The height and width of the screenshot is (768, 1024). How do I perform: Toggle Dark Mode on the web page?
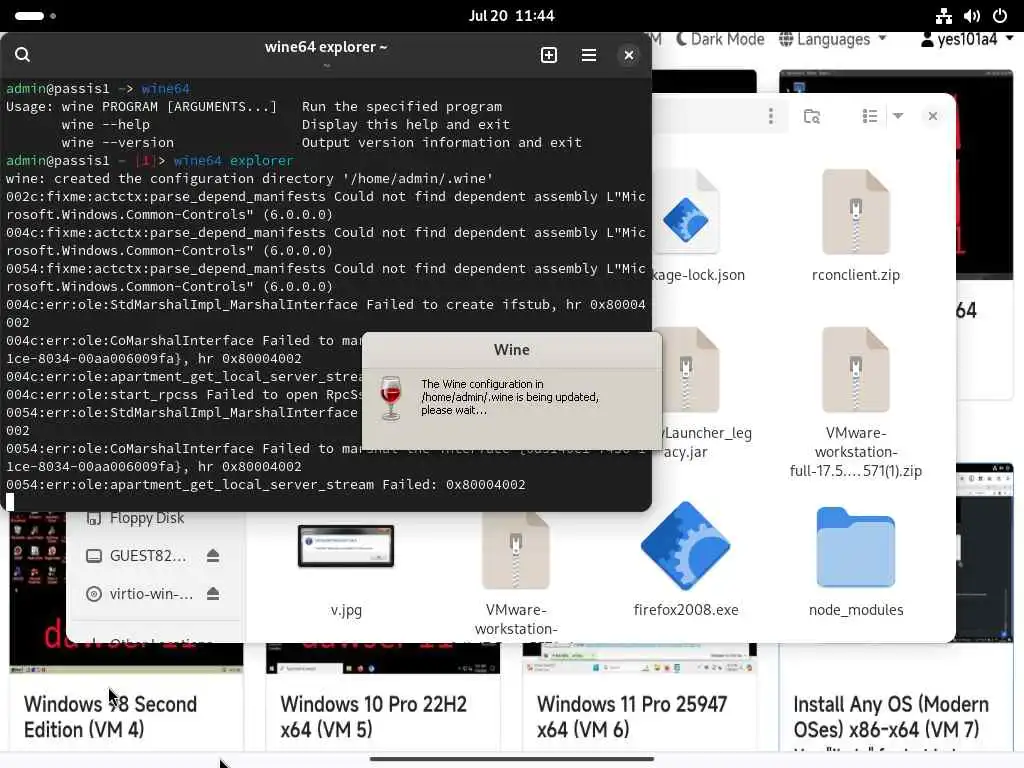720,39
